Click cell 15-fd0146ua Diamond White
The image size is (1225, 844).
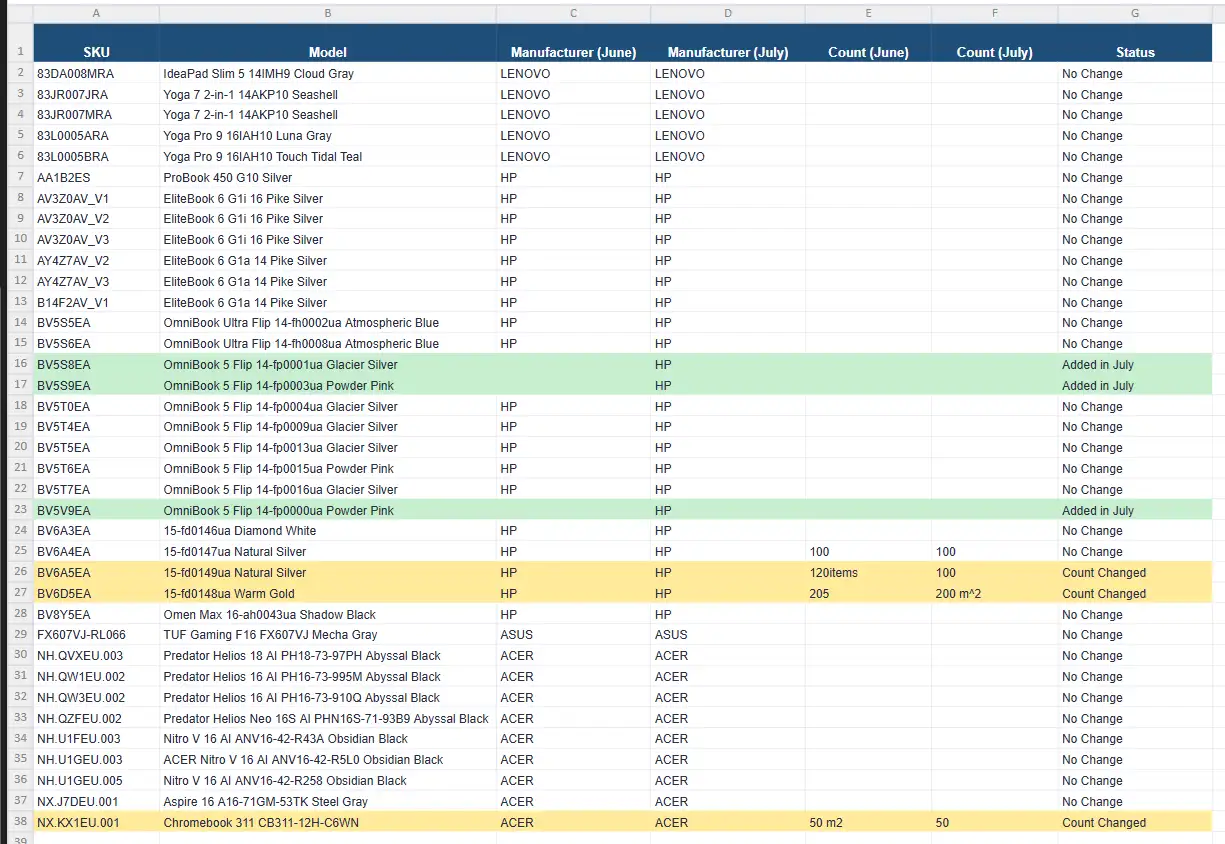(327, 531)
